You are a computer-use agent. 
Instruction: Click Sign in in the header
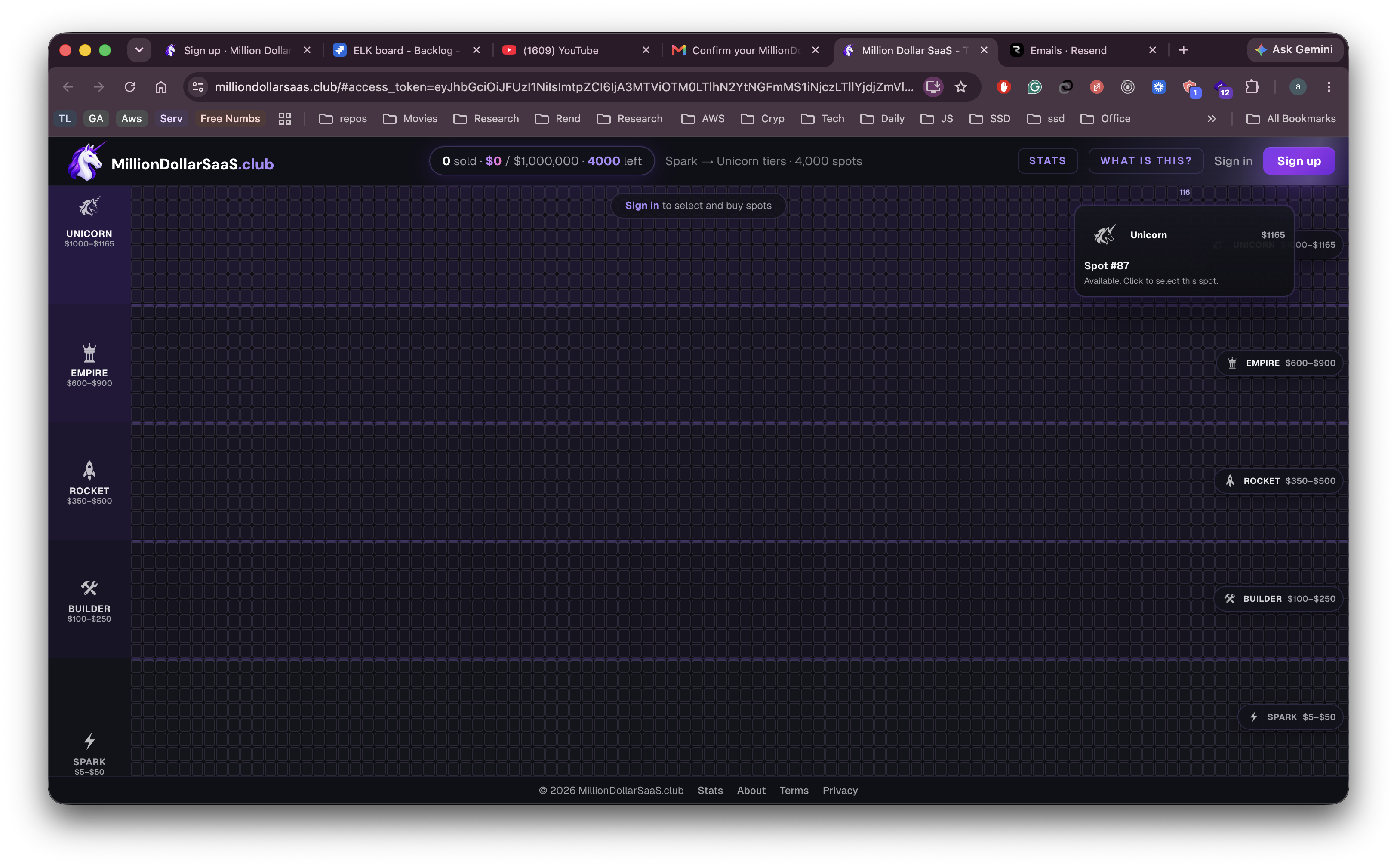[1233, 161]
